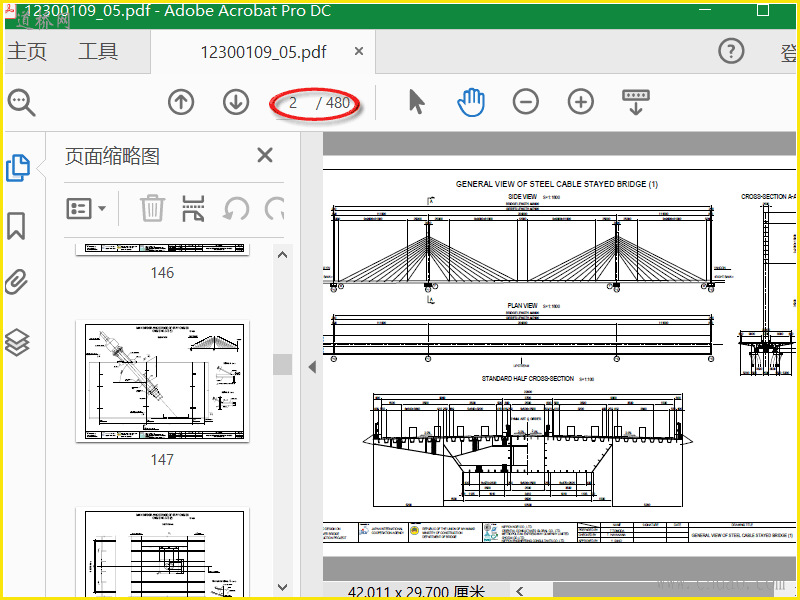The image size is (800, 600).
Task: Zoom out with minus button
Action: pos(526,102)
